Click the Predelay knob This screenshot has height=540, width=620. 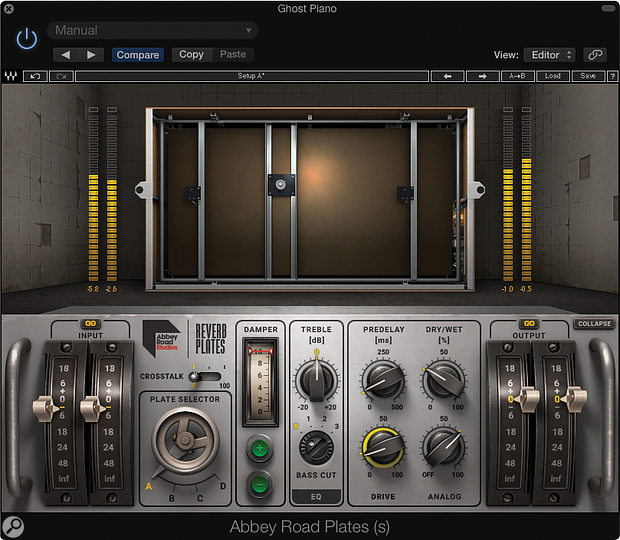[x=383, y=381]
